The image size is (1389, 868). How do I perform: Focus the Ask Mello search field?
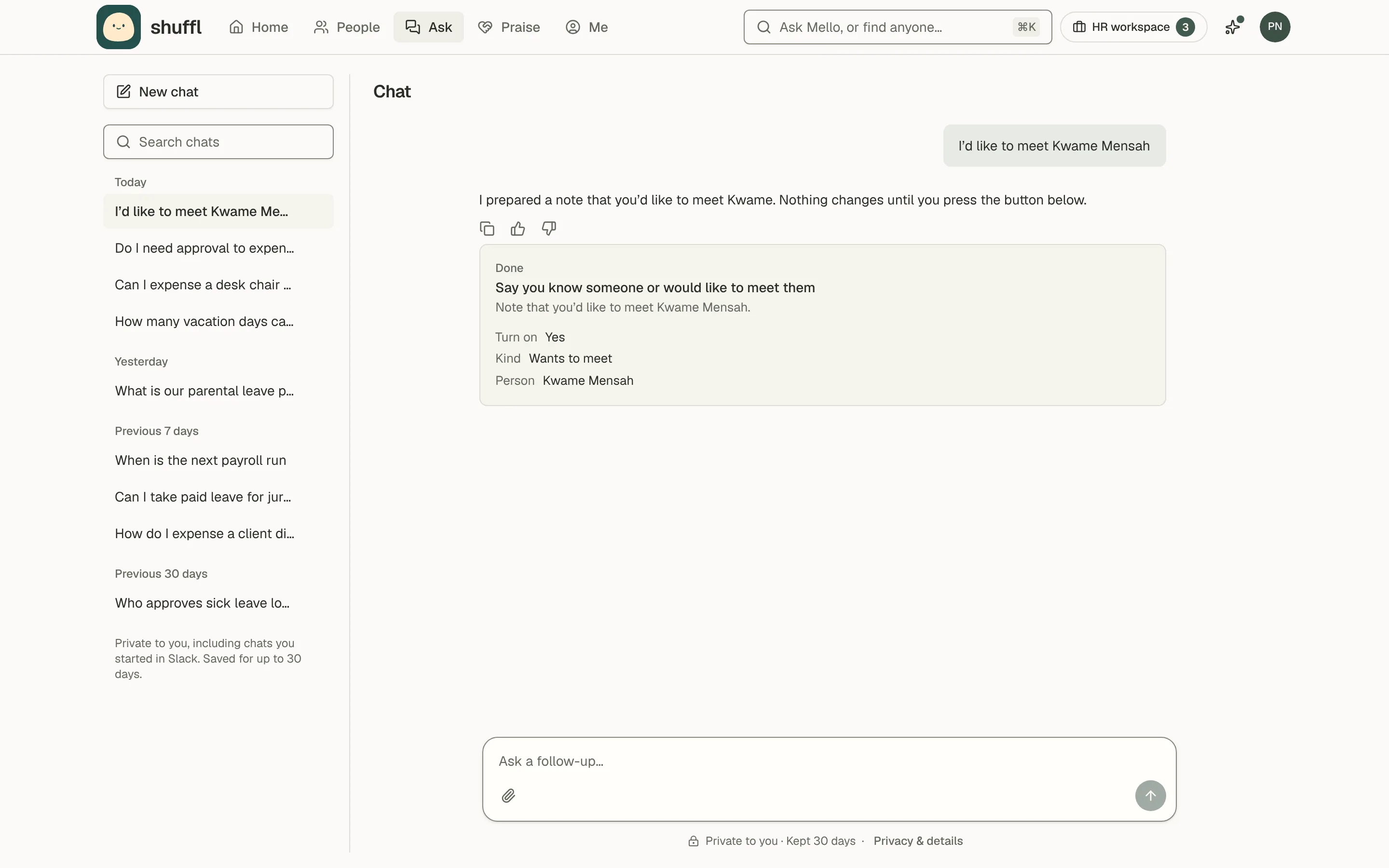tap(898, 27)
